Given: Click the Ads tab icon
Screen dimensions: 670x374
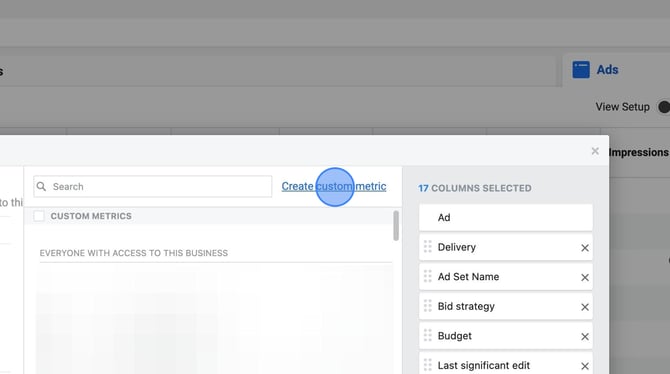Looking at the screenshot, I should pyautogui.click(x=581, y=70).
